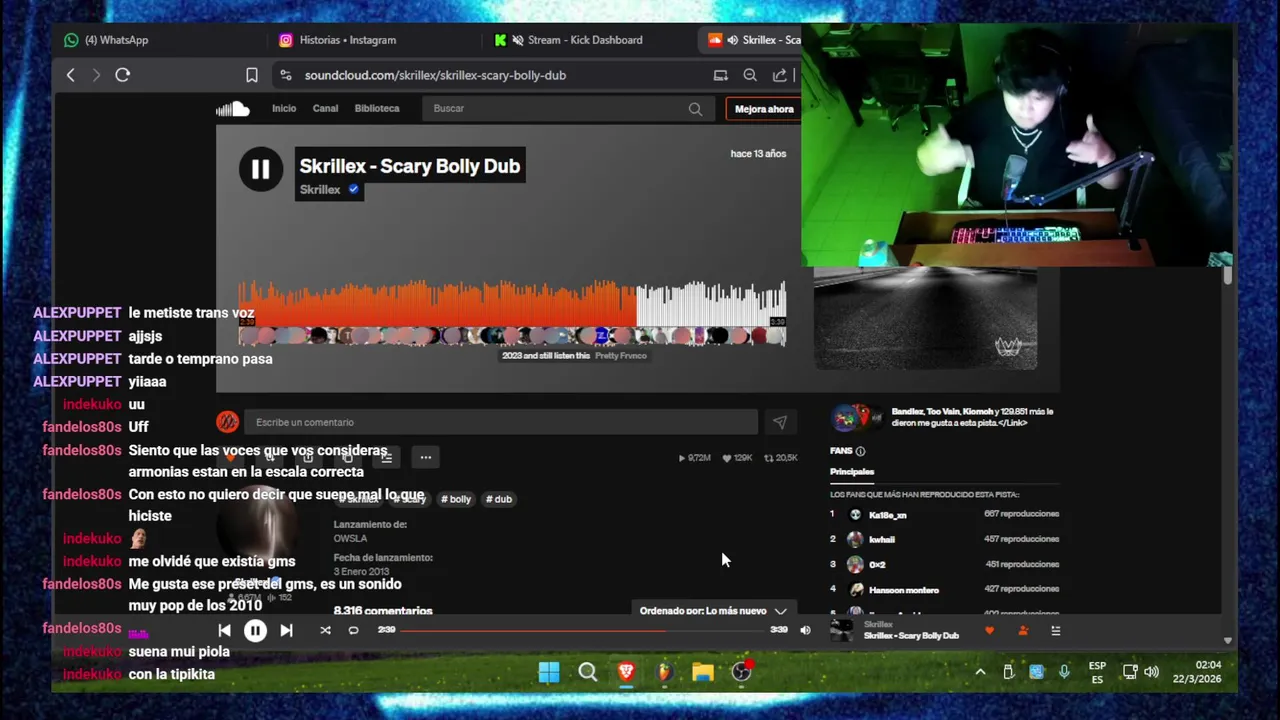Viewport: 1280px width, 720px height.
Task: Click the track title in bottom player
Action: click(911, 636)
